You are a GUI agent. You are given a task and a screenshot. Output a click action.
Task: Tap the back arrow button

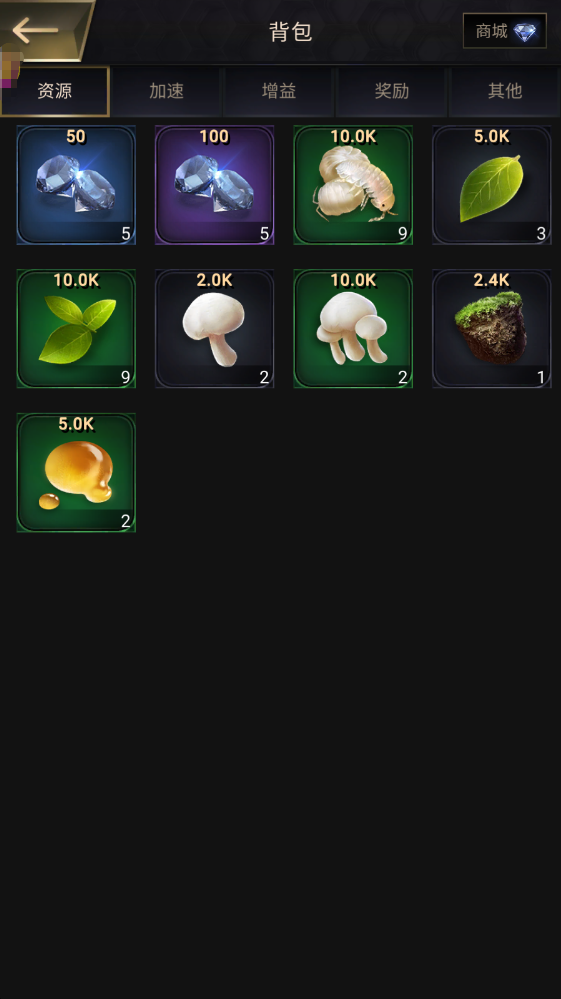pos(38,30)
